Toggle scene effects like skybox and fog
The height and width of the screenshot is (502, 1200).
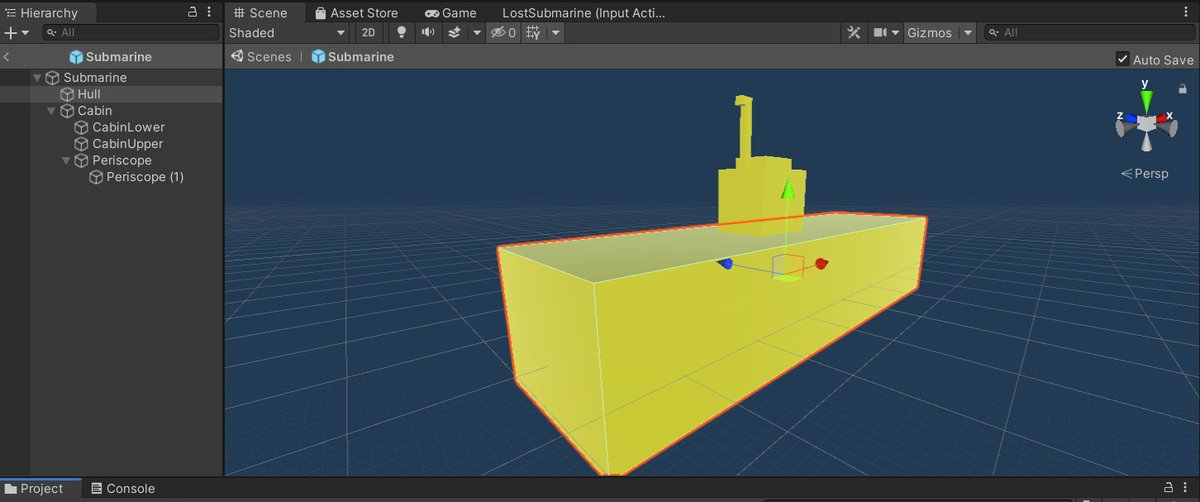[454, 33]
